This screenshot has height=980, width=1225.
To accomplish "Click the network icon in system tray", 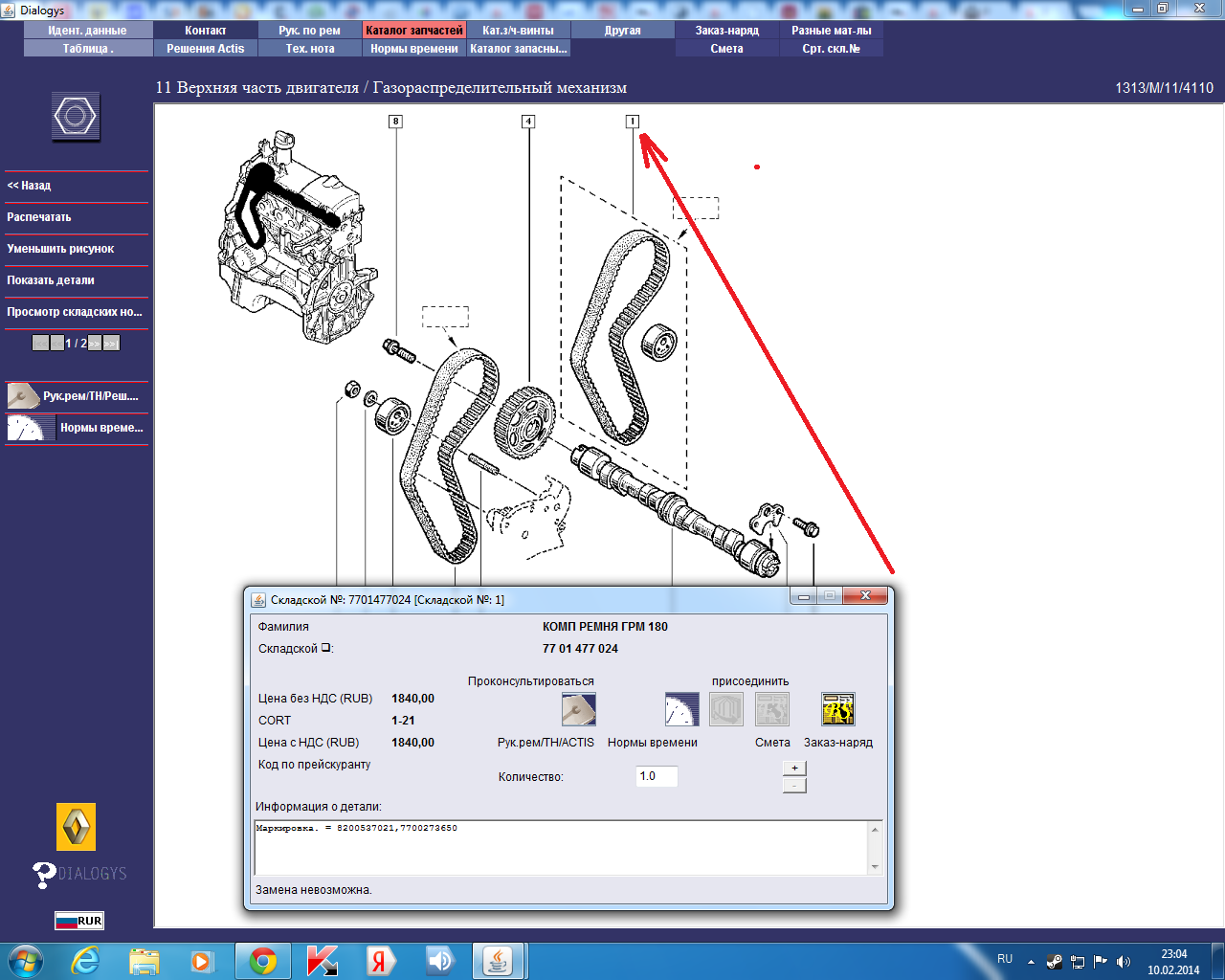I will coord(1078,962).
